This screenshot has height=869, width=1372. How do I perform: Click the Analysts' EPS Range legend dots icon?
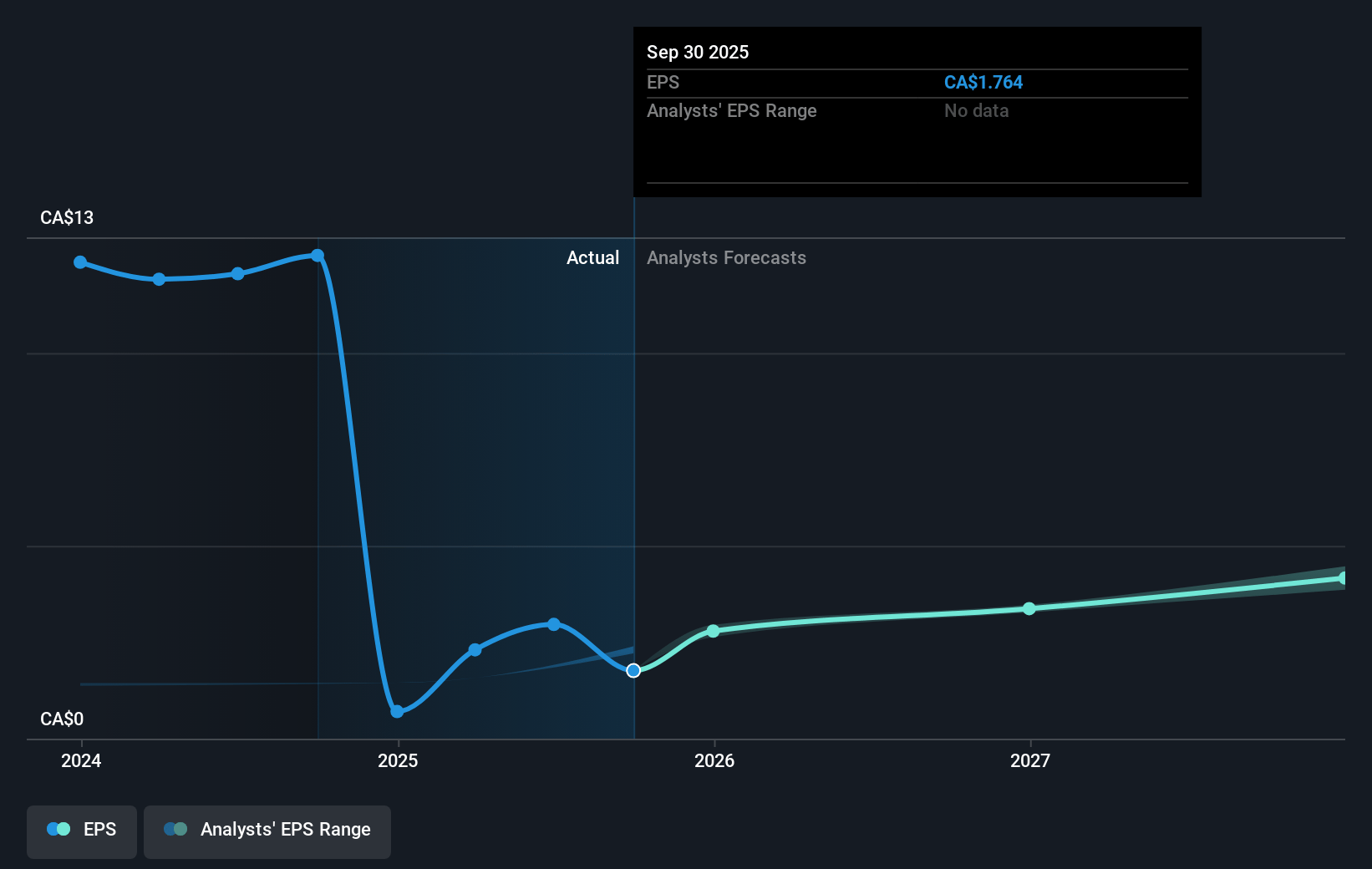pyautogui.click(x=175, y=830)
